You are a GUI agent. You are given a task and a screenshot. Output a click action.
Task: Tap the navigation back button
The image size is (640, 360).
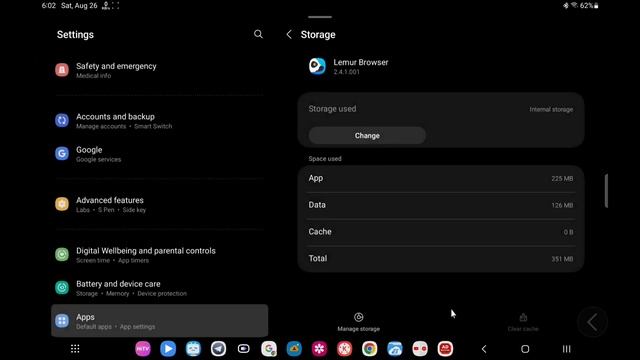click(484, 349)
